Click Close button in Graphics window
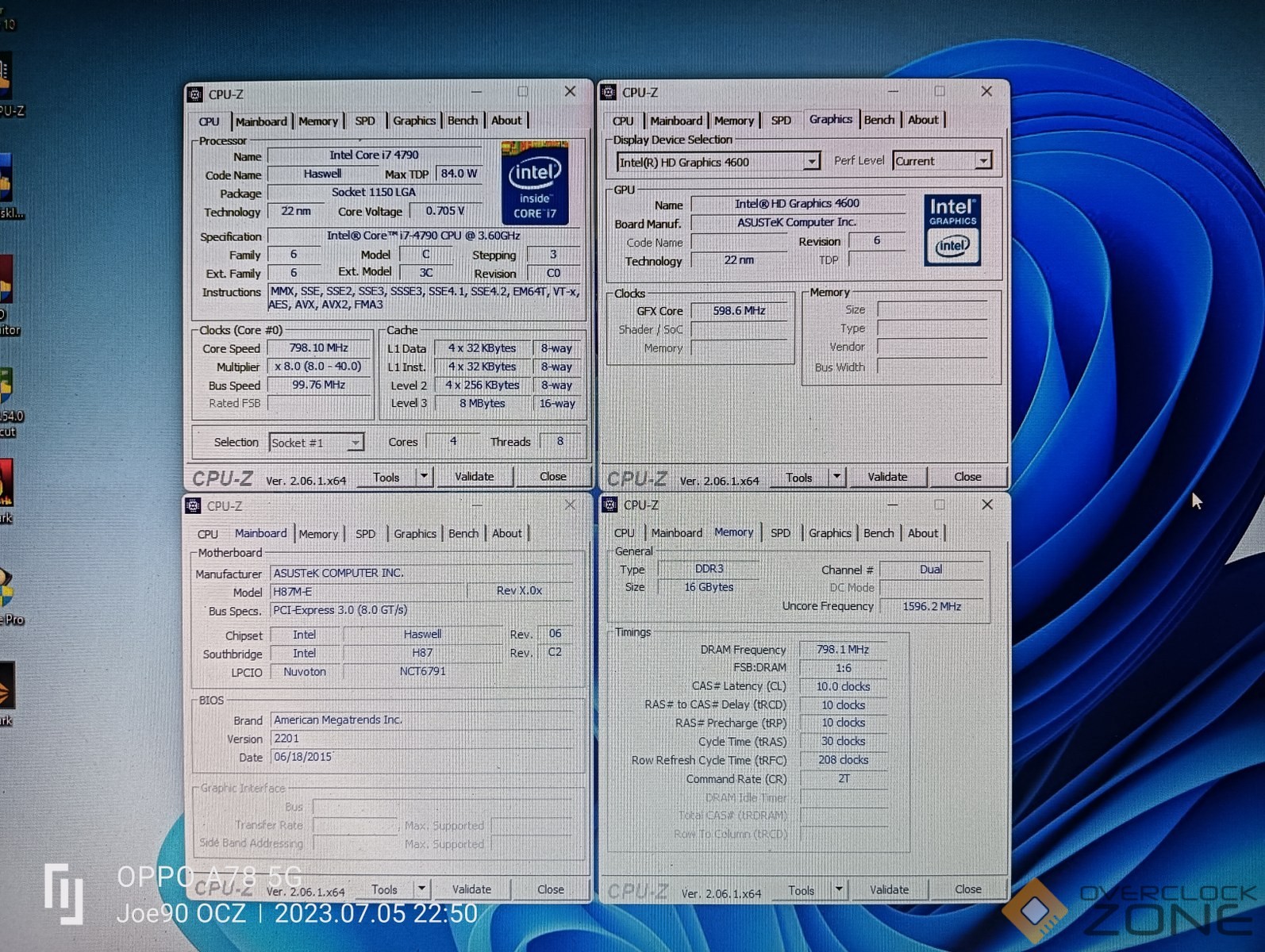This screenshot has height=952, width=1265. point(967,477)
